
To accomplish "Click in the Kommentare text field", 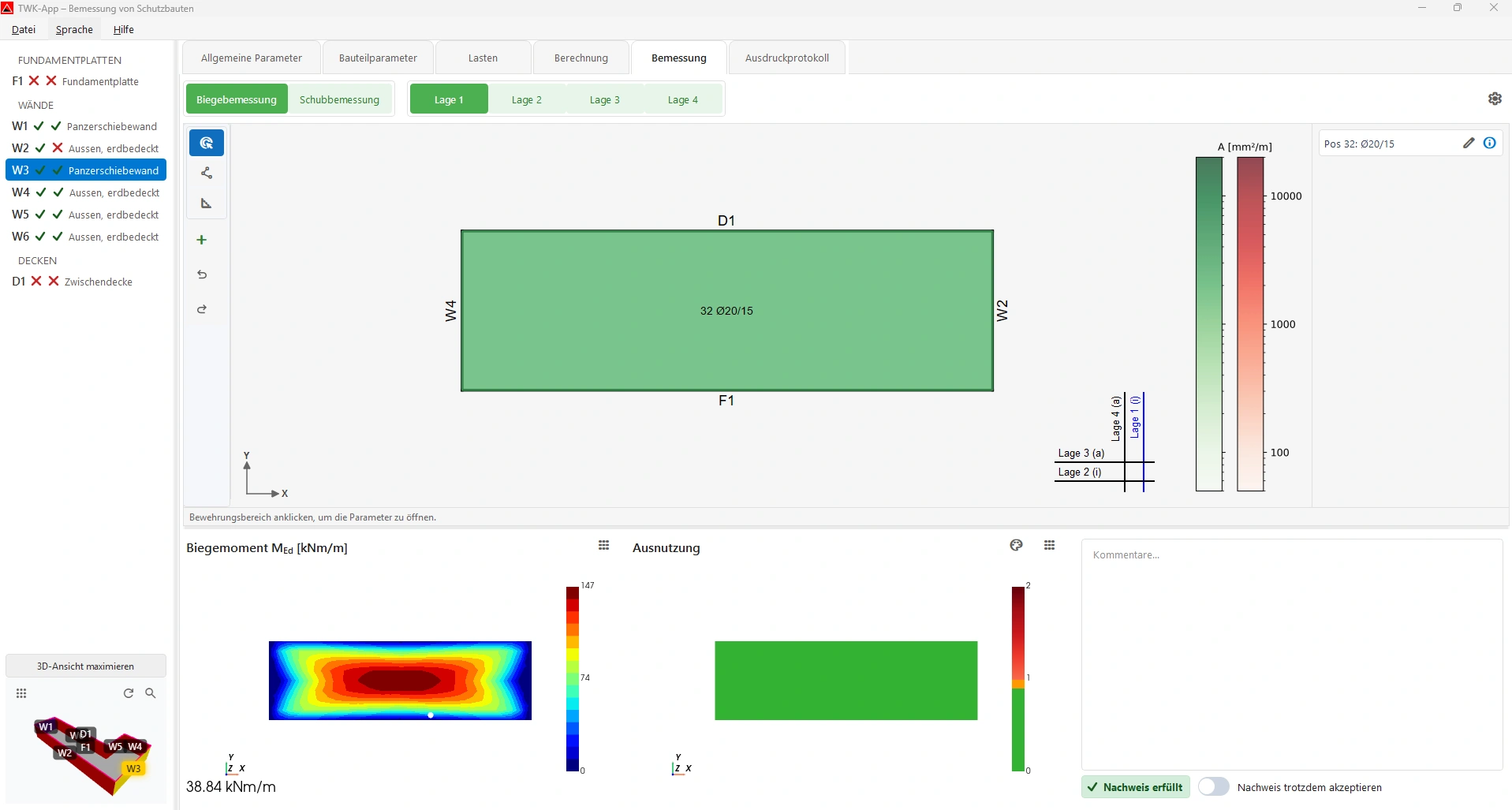I will pos(1292,655).
